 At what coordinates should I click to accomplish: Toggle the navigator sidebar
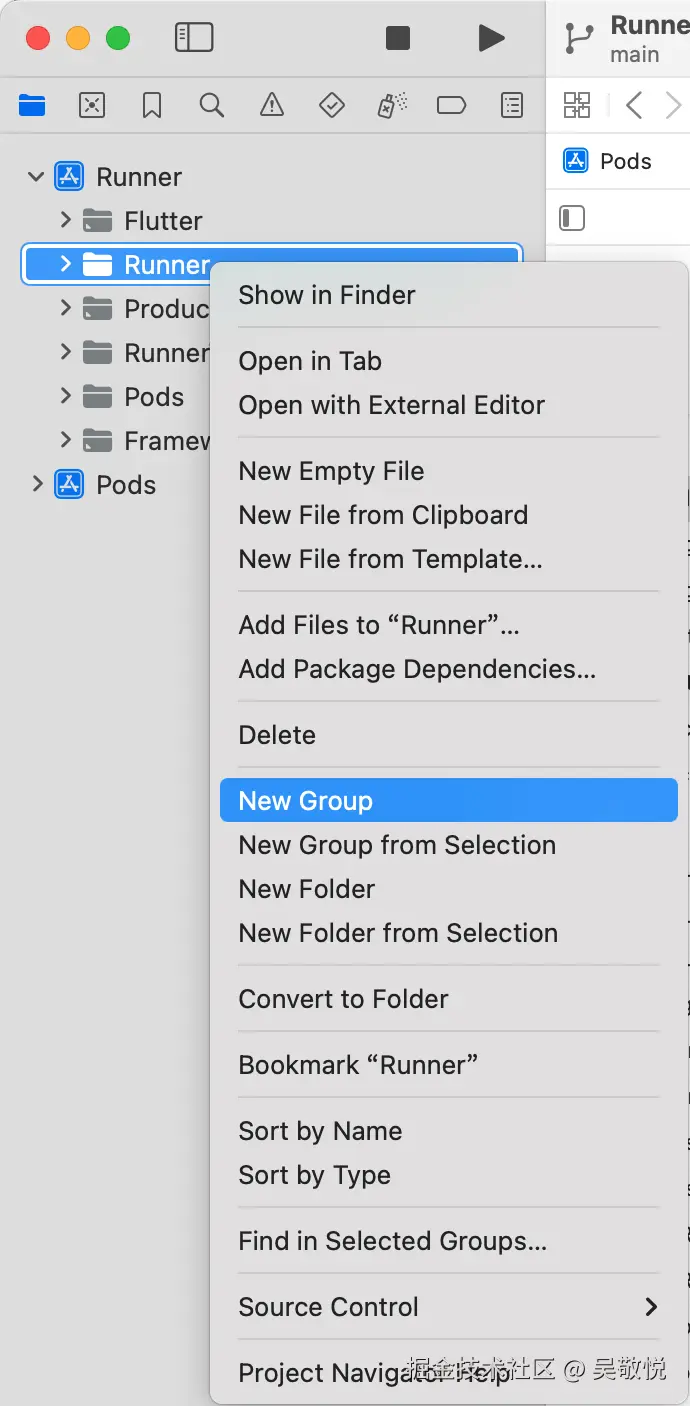point(194,38)
